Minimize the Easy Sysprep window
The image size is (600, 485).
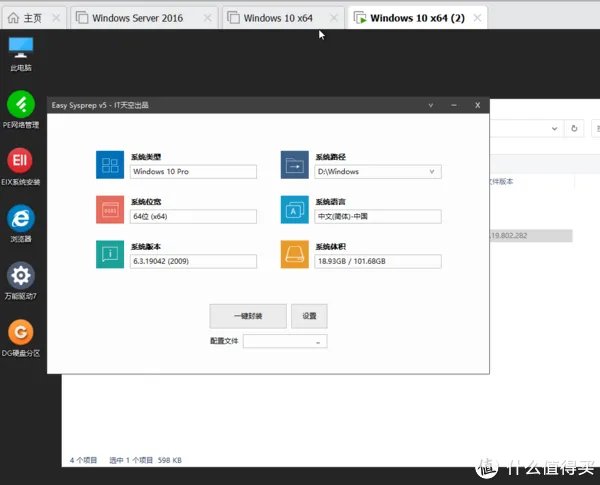point(454,105)
